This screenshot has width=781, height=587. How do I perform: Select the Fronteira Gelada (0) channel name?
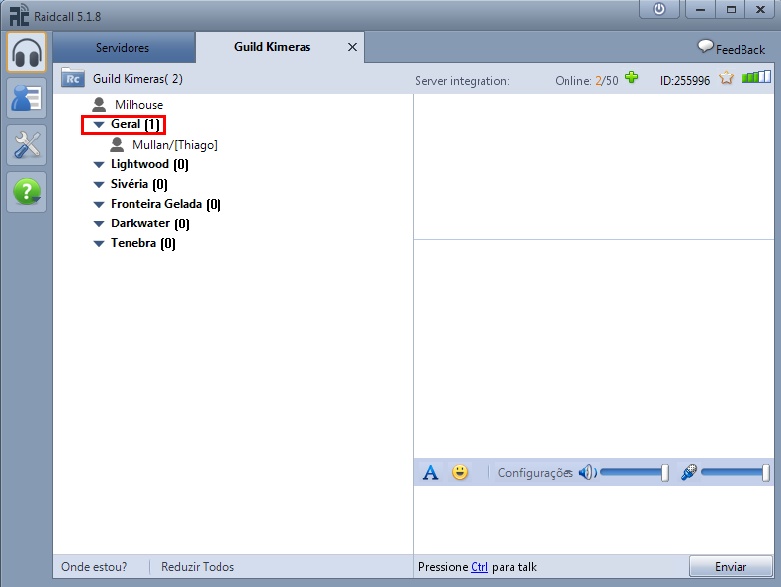[165, 204]
